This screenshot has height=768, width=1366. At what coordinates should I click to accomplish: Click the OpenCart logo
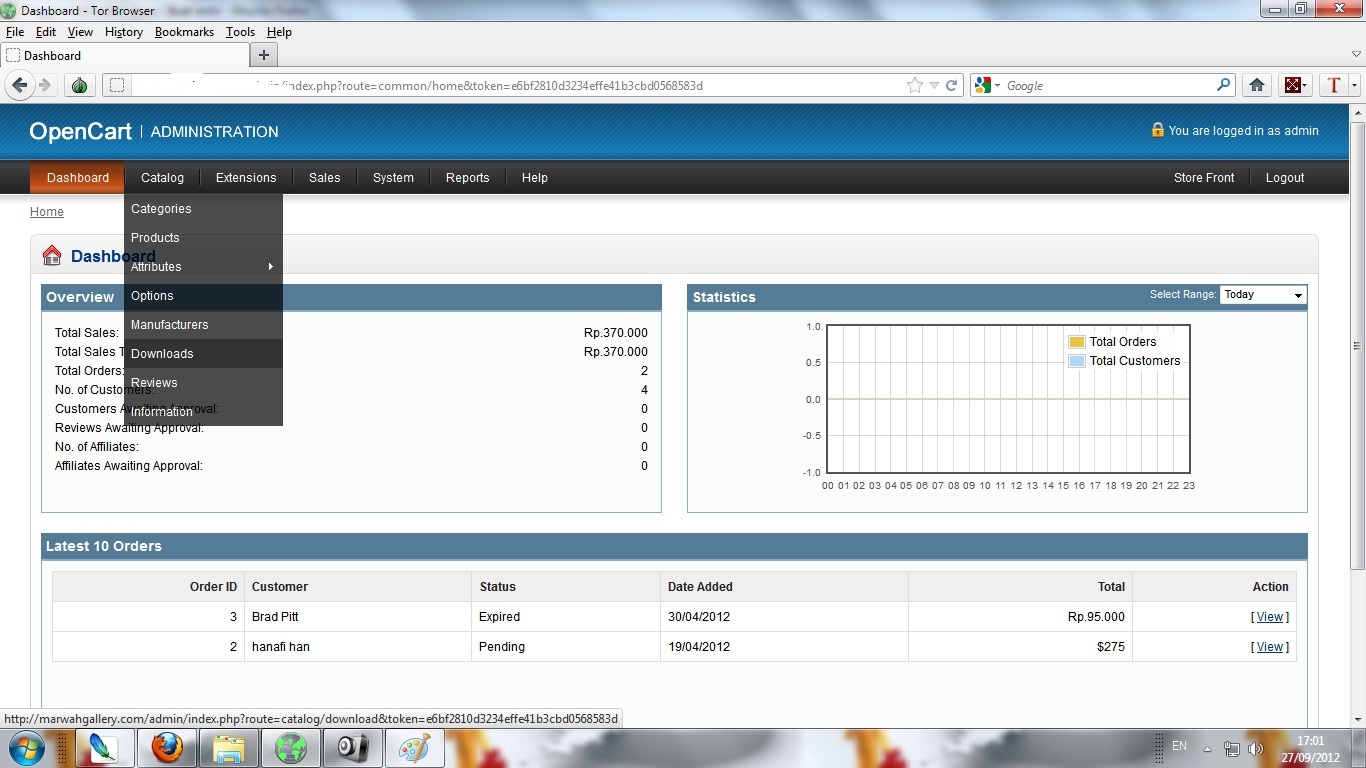pos(81,131)
